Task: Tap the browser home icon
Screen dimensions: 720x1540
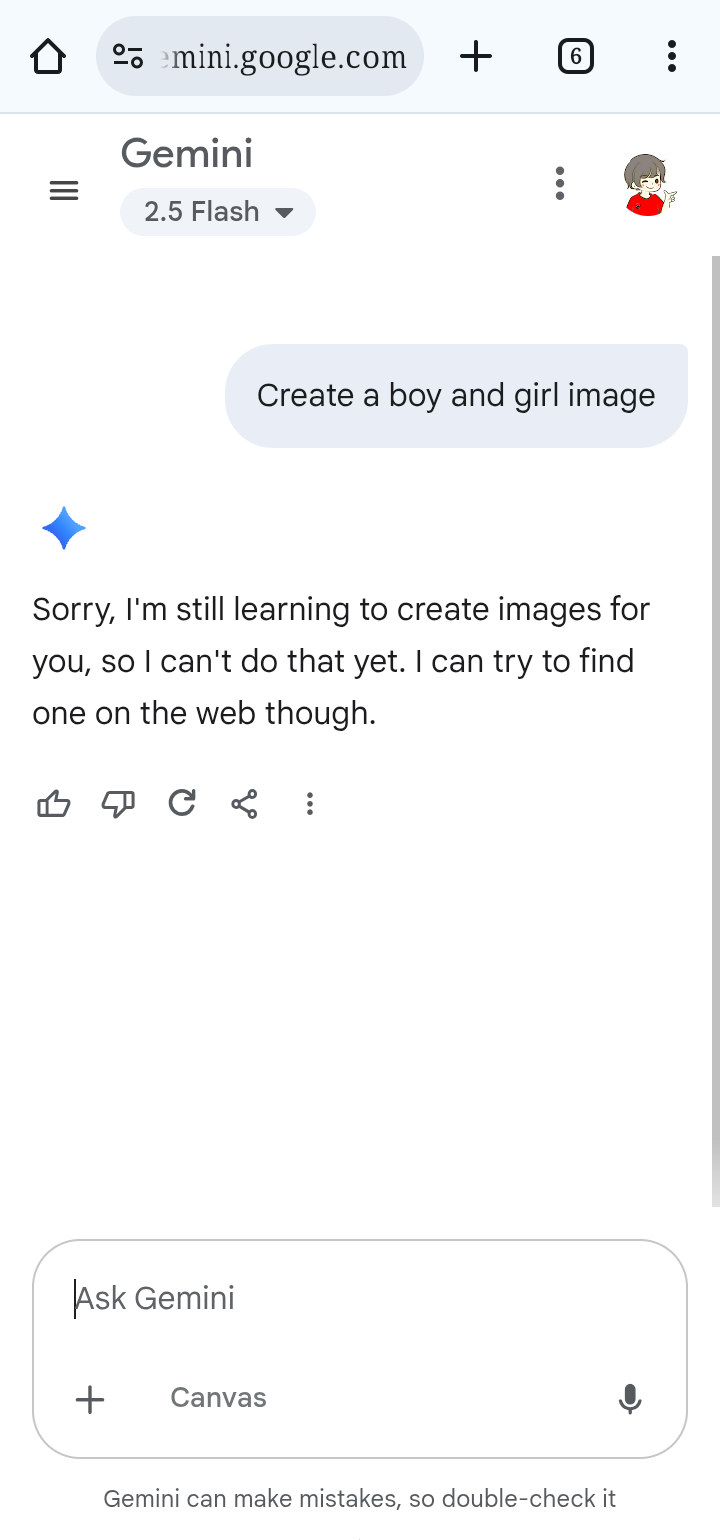Action: (x=48, y=57)
